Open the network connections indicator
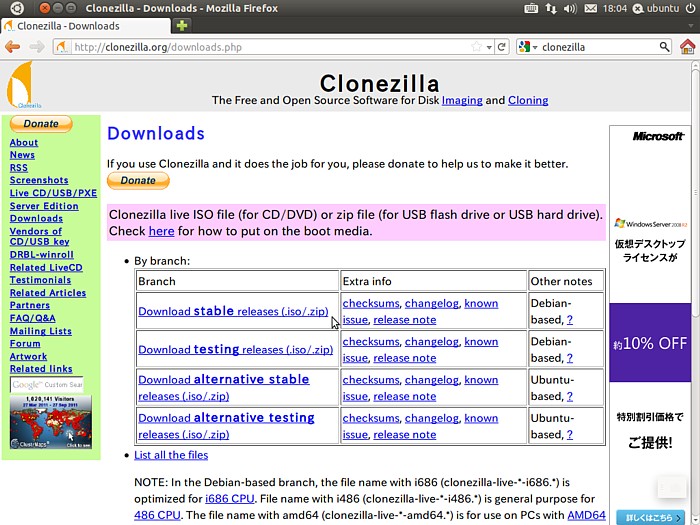The width and height of the screenshot is (700, 525). pyautogui.click(x=551, y=8)
